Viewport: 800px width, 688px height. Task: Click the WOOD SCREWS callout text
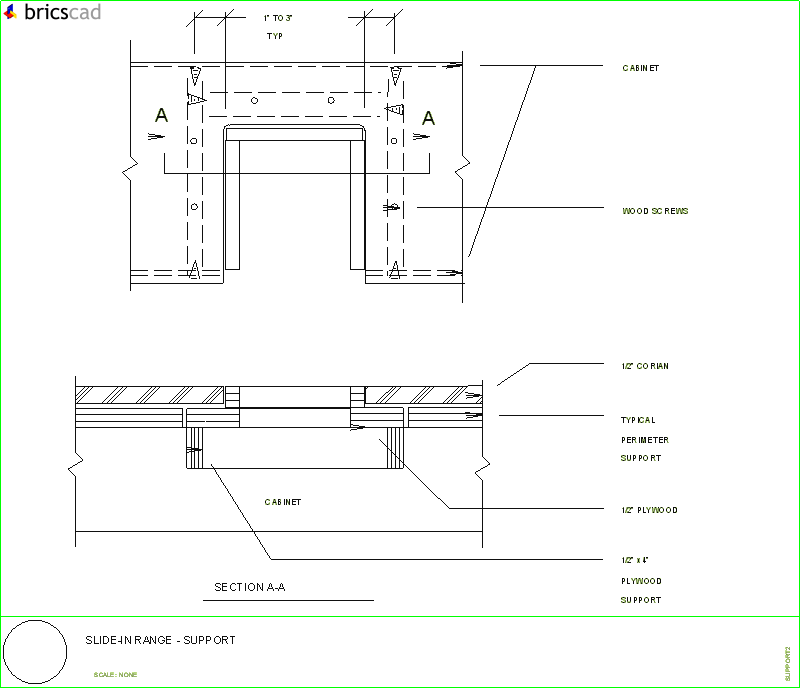click(655, 210)
